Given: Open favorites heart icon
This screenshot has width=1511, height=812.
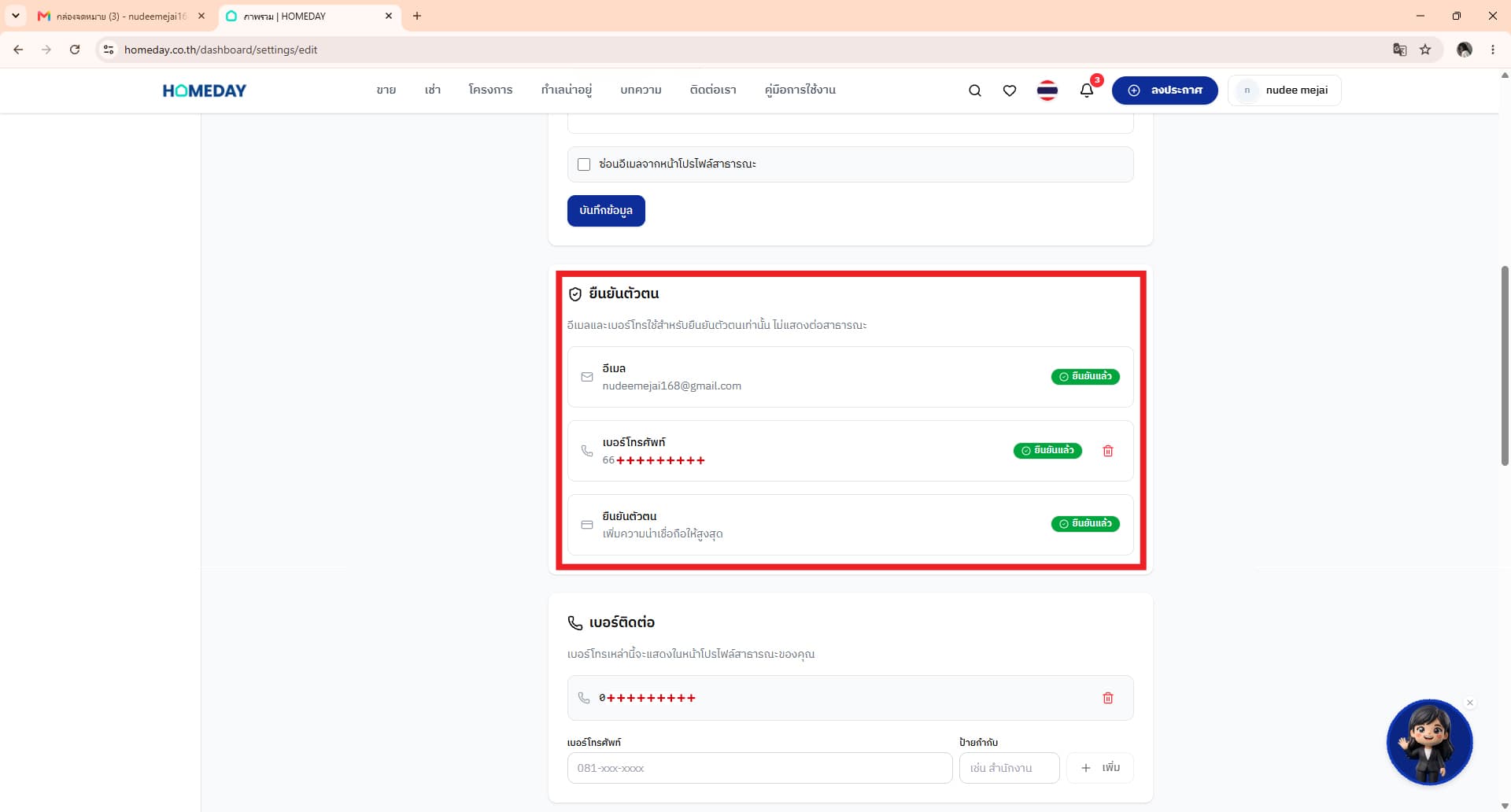Looking at the screenshot, I should point(1010,90).
